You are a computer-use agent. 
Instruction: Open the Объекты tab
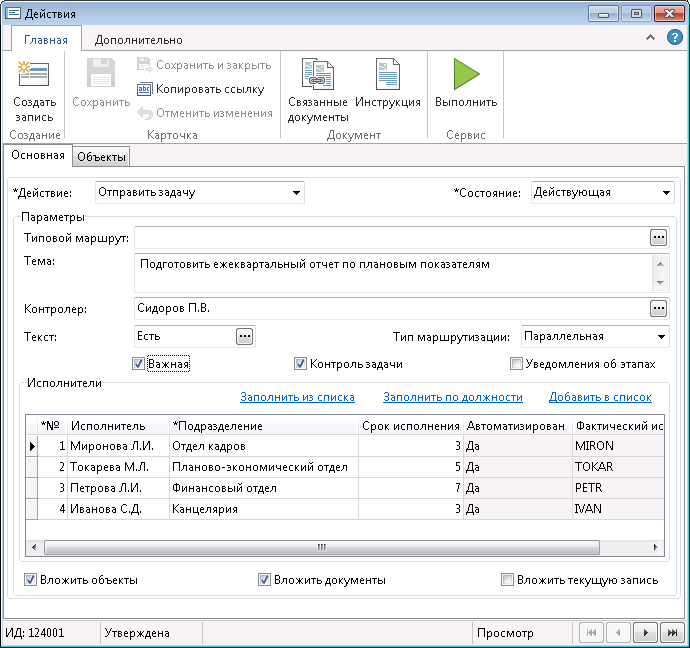point(101,157)
